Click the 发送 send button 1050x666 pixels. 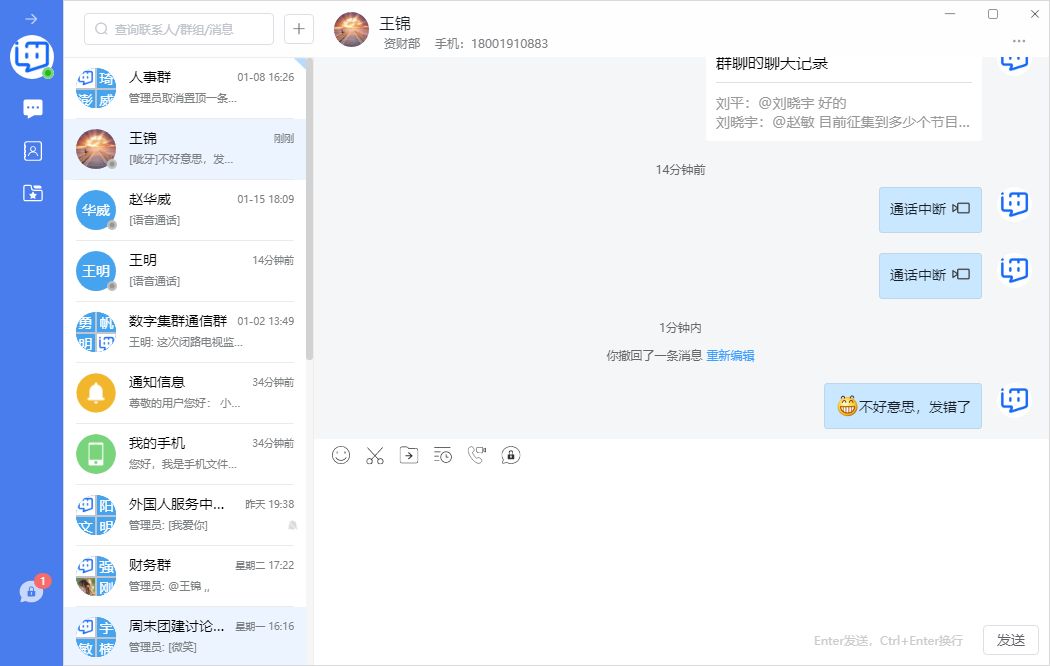(1011, 640)
